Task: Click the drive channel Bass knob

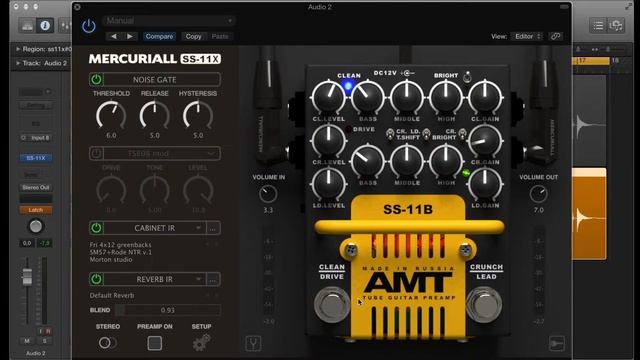Action: point(367,162)
